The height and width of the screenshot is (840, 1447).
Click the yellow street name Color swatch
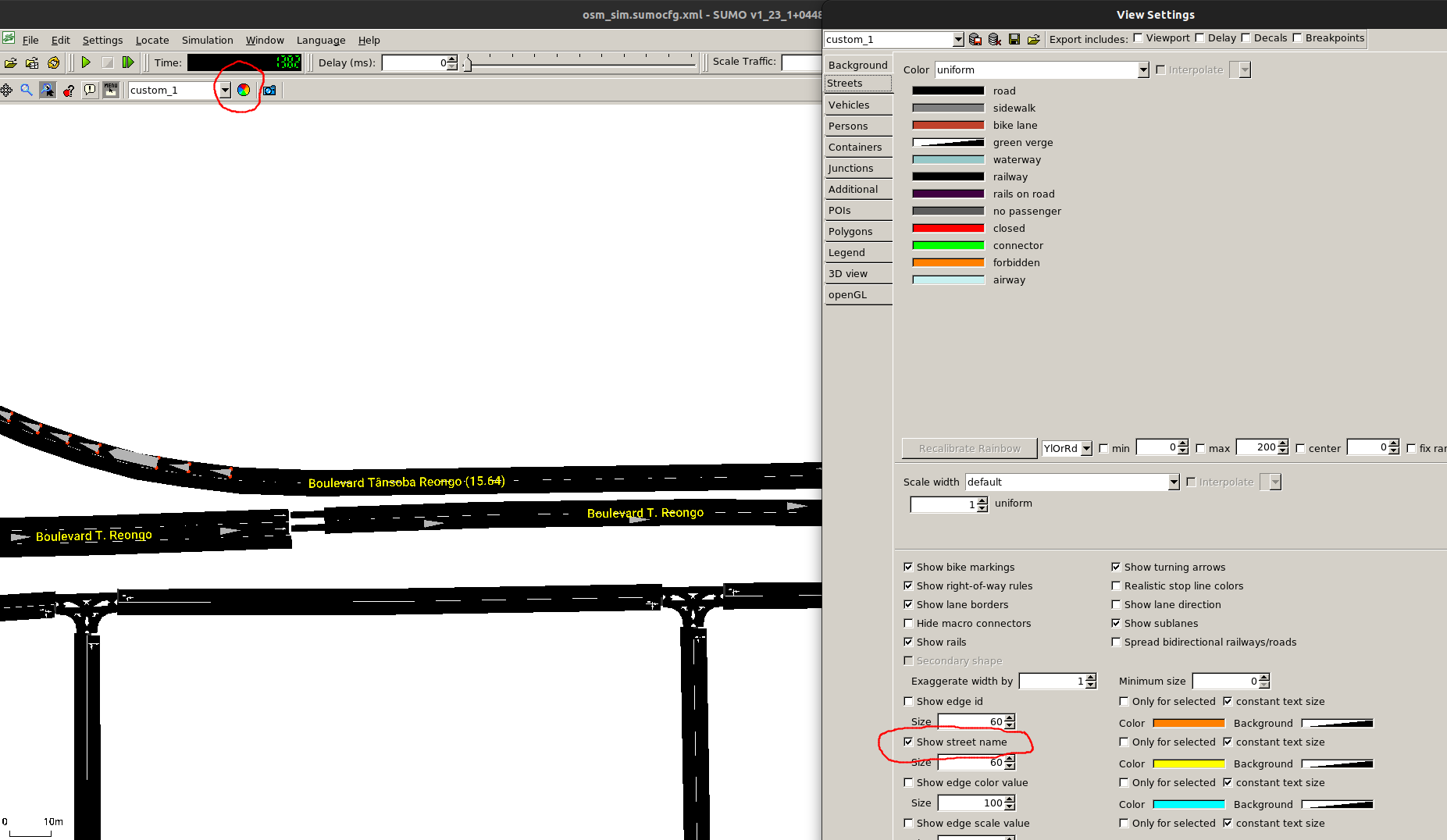[1189, 763]
